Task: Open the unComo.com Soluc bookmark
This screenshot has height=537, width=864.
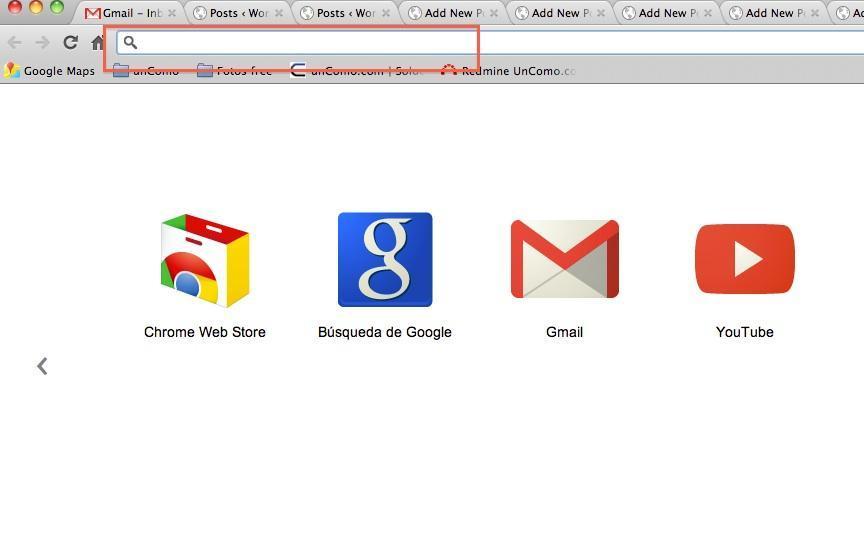Action: [x=357, y=71]
